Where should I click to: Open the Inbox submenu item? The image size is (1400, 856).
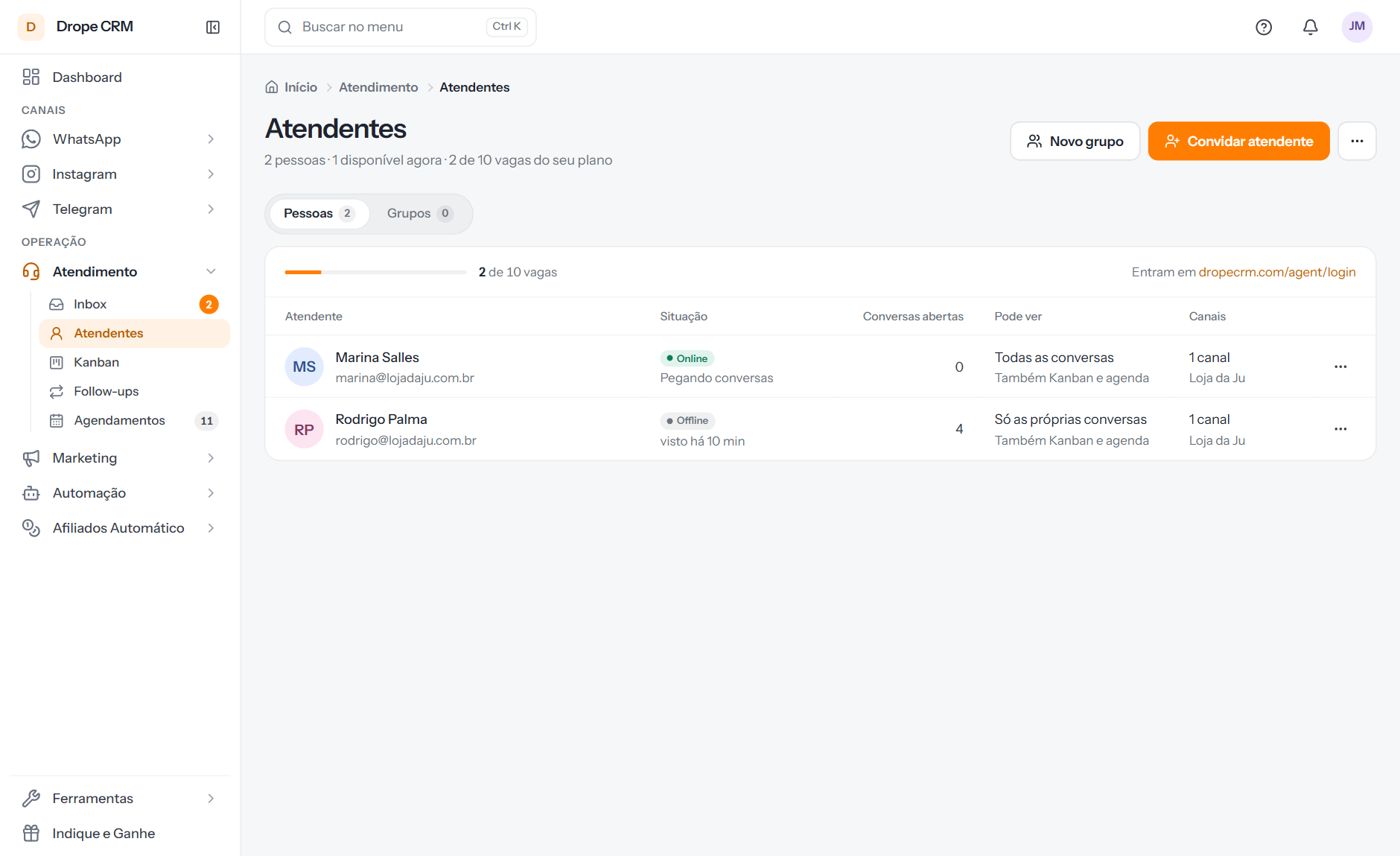click(134, 304)
